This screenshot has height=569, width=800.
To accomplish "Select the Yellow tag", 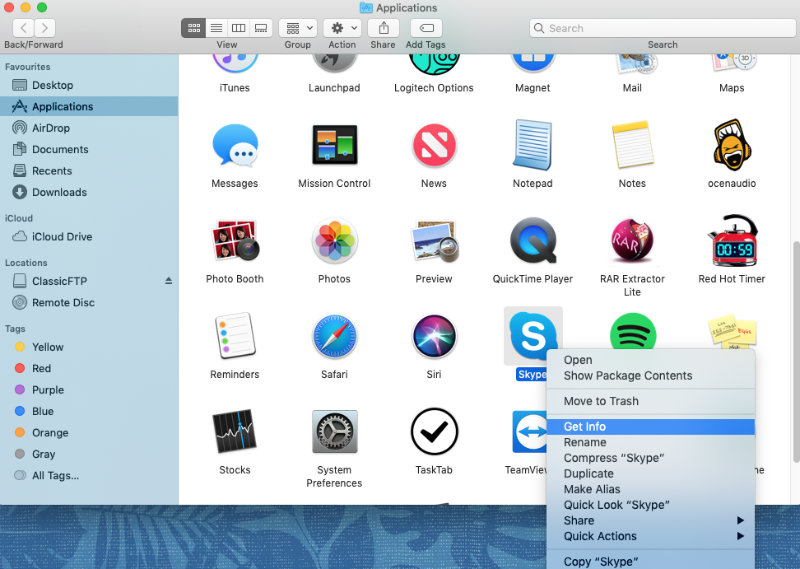I will [x=89, y=347].
